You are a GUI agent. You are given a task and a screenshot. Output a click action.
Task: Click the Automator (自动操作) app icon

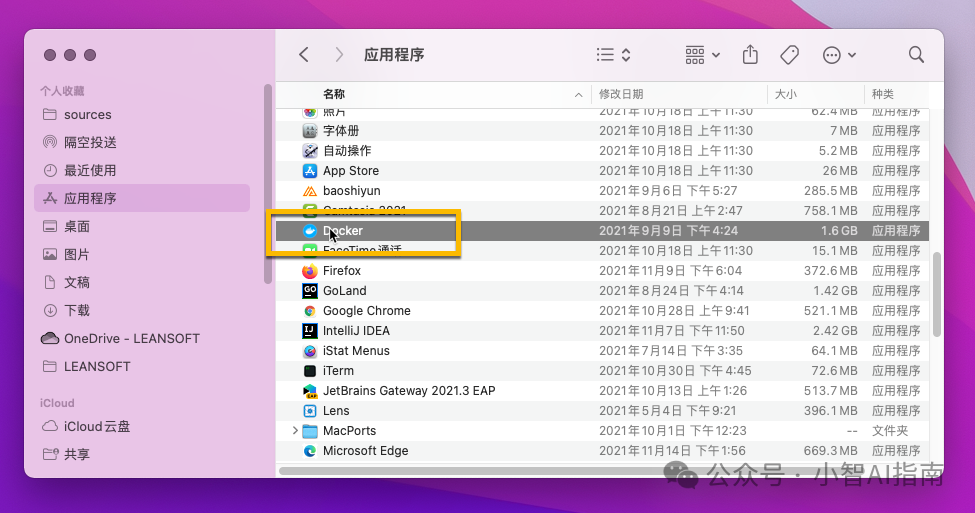[310, 150]
